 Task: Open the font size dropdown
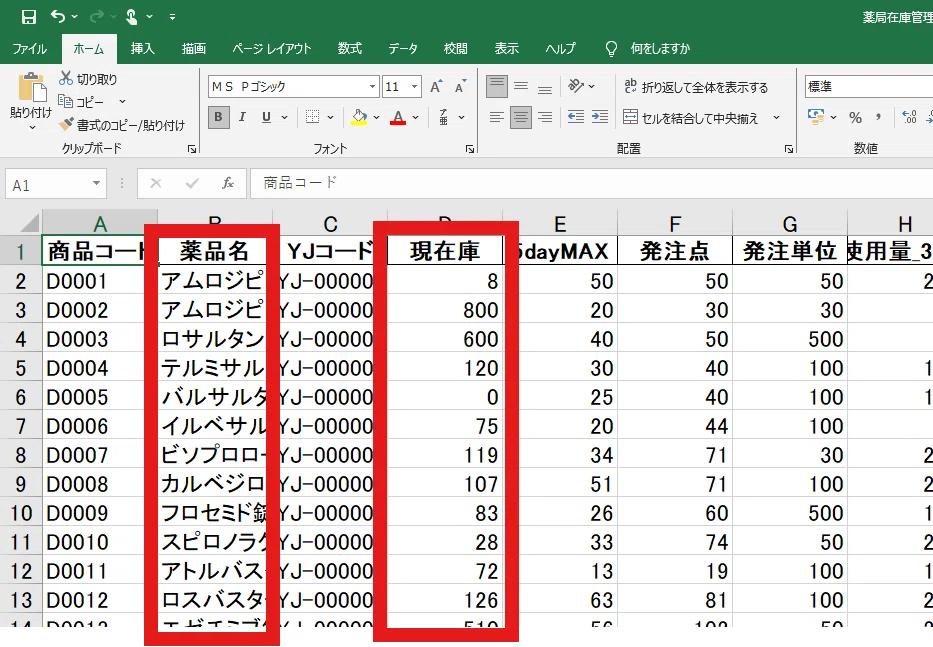click(415, 87)
